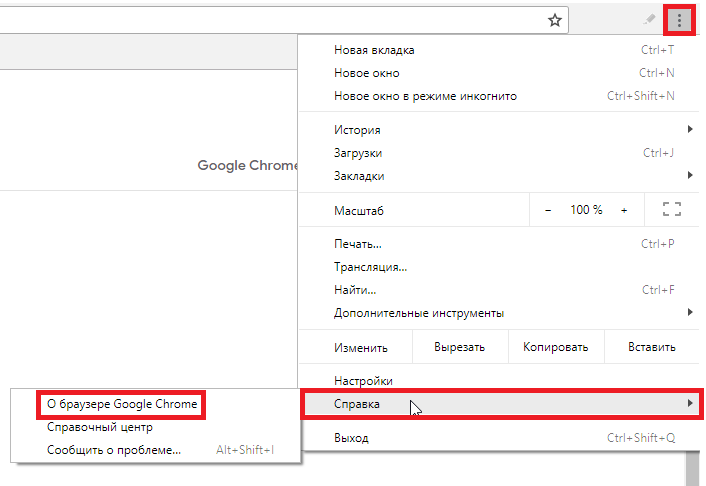Click the bookmark star icon
Screen dimensions: 706x486
pyautogui.click(x=555, y=19)
